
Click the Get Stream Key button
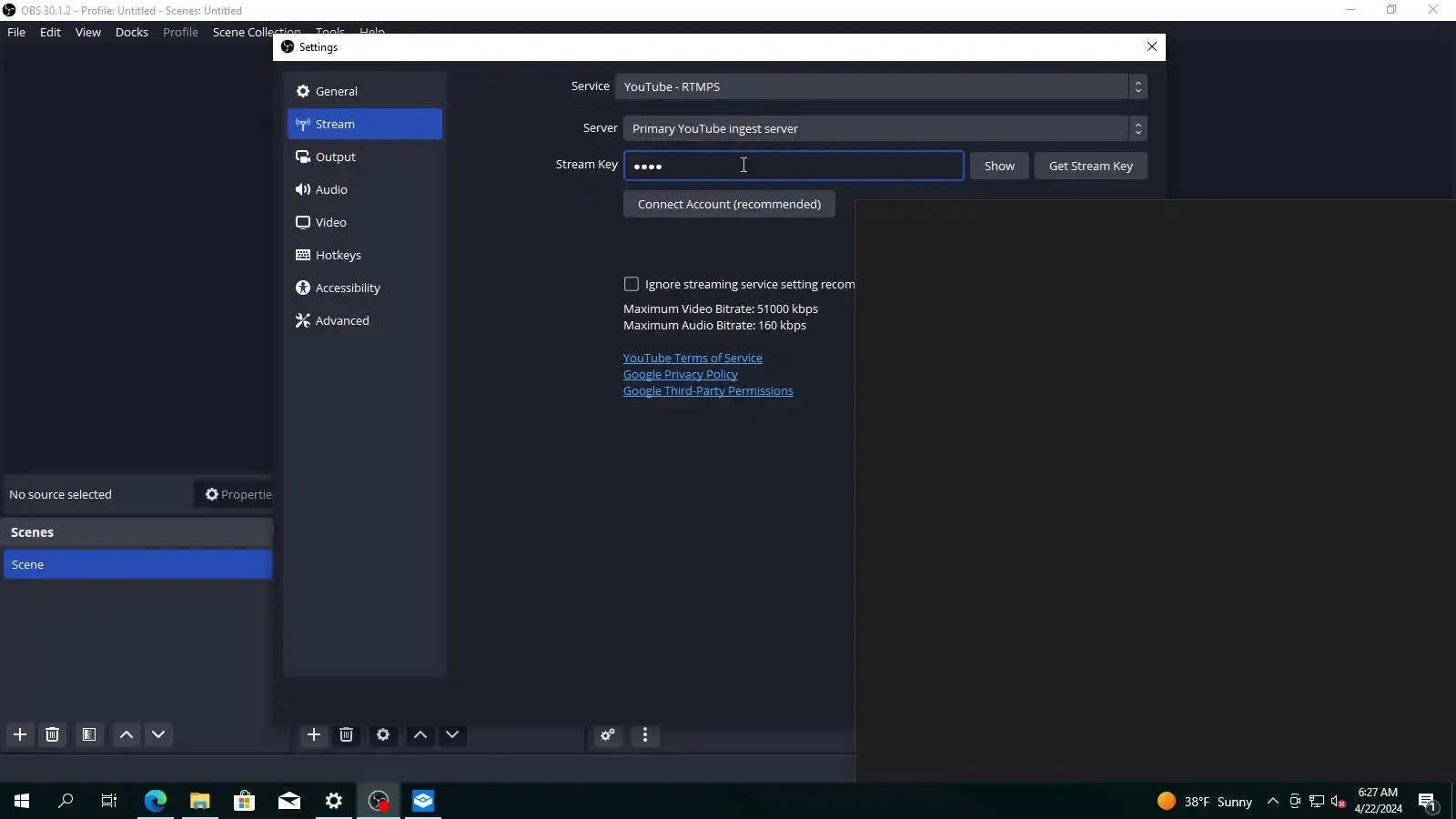click(x=1091, y=166)
